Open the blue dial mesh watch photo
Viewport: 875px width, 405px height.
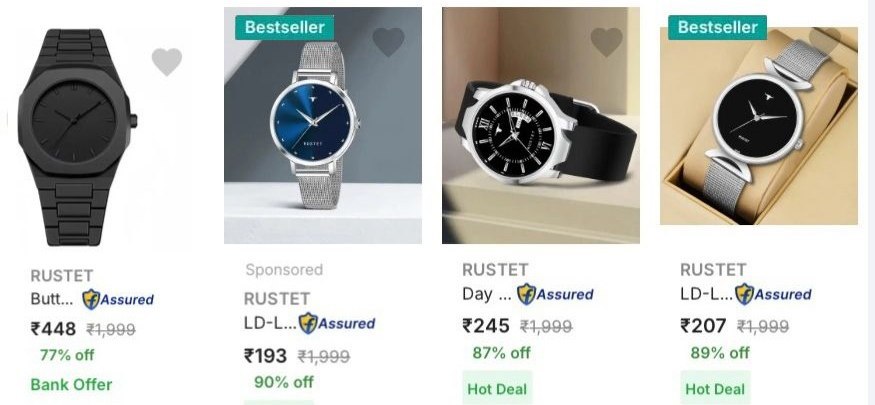(323, 126)
